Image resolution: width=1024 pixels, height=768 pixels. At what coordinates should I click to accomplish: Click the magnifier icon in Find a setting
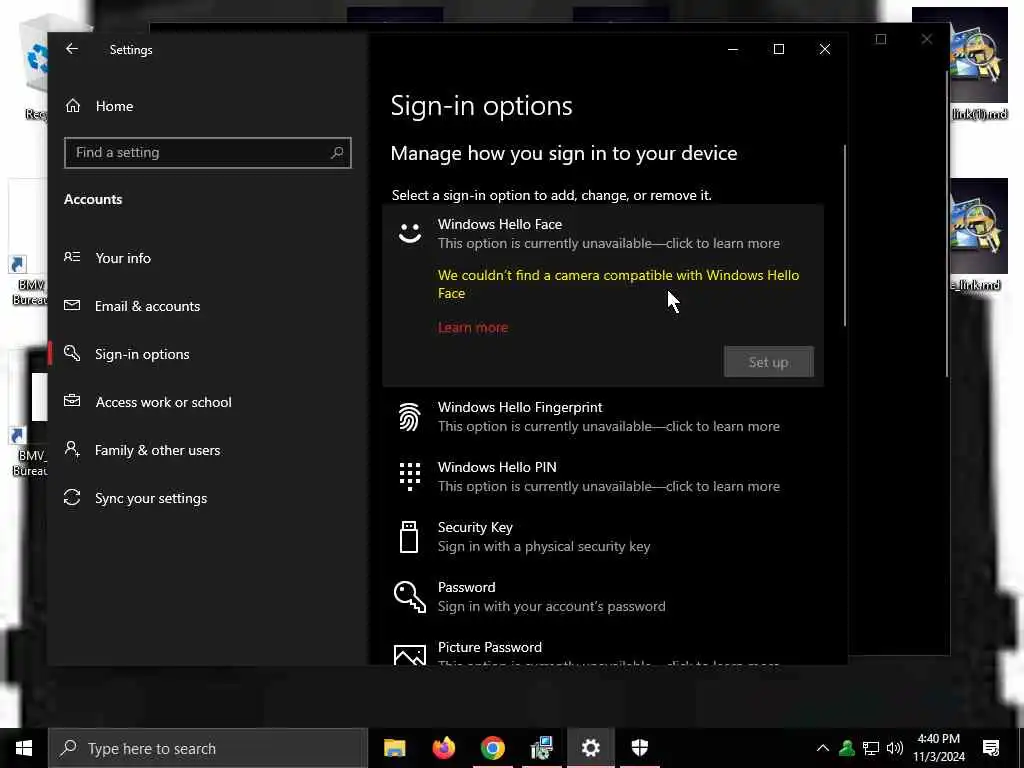[337, 153]
